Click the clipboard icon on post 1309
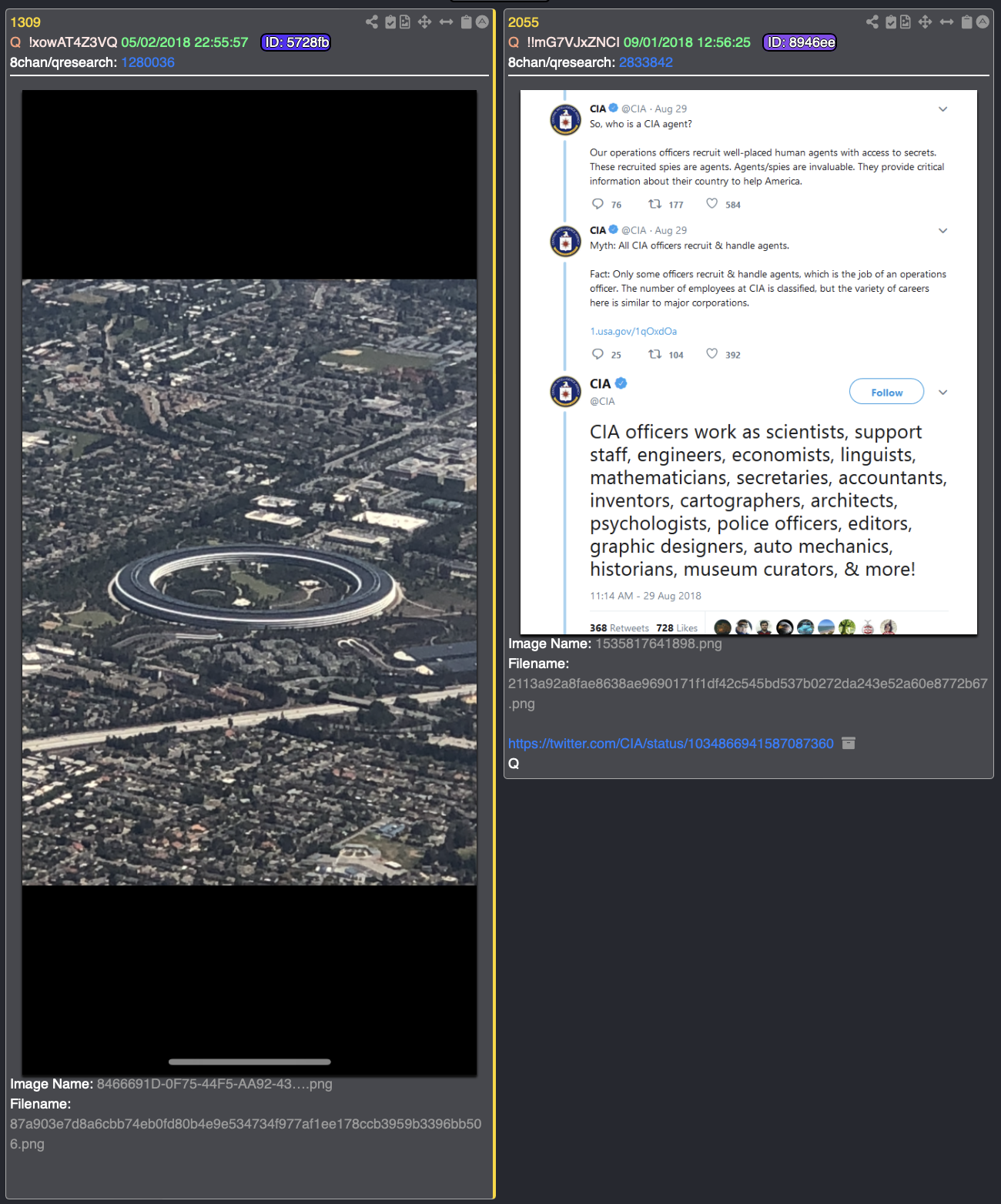This screenshot has height=1204, width=1001. (466, 22)
